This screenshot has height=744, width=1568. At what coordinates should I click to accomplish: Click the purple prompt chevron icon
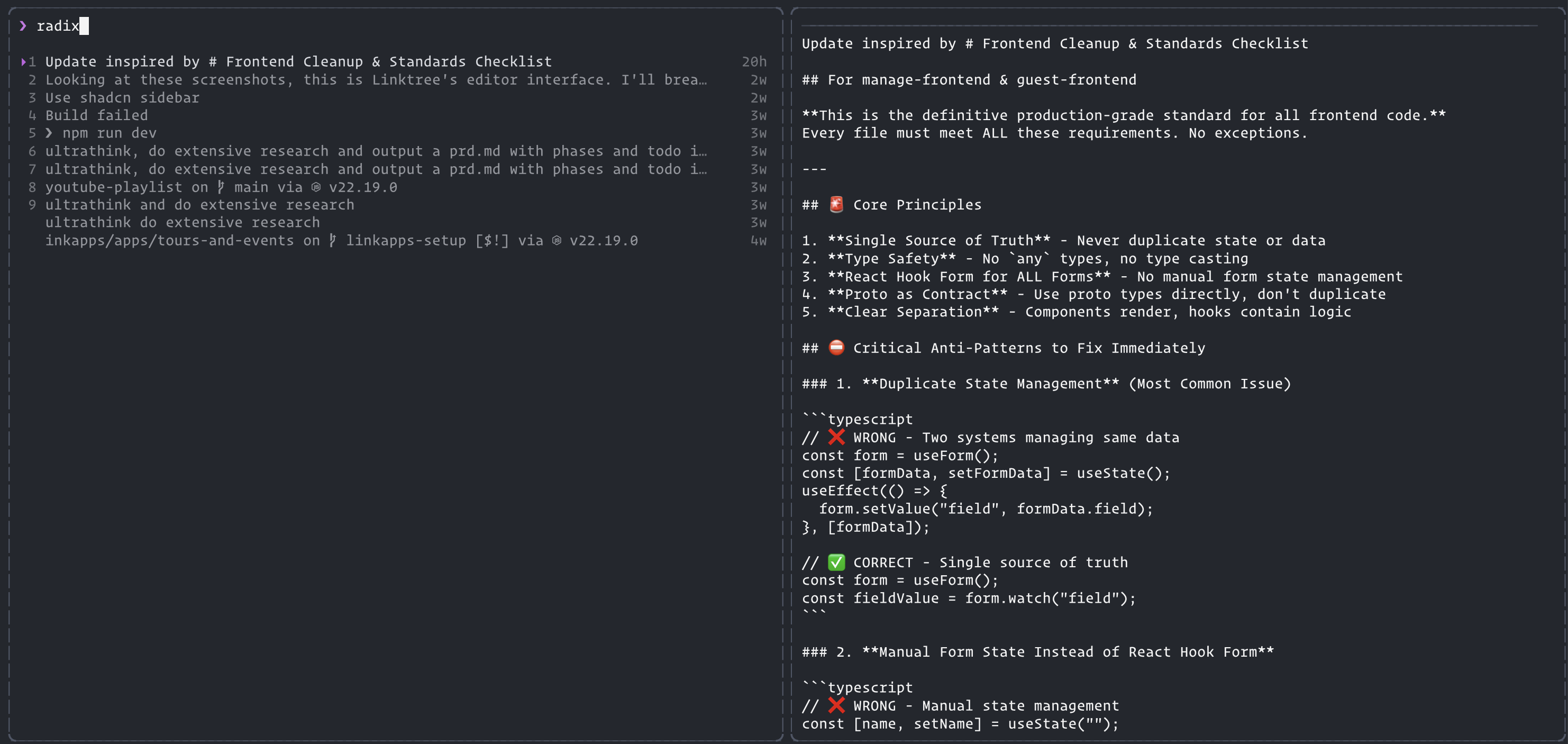(23, 25)
